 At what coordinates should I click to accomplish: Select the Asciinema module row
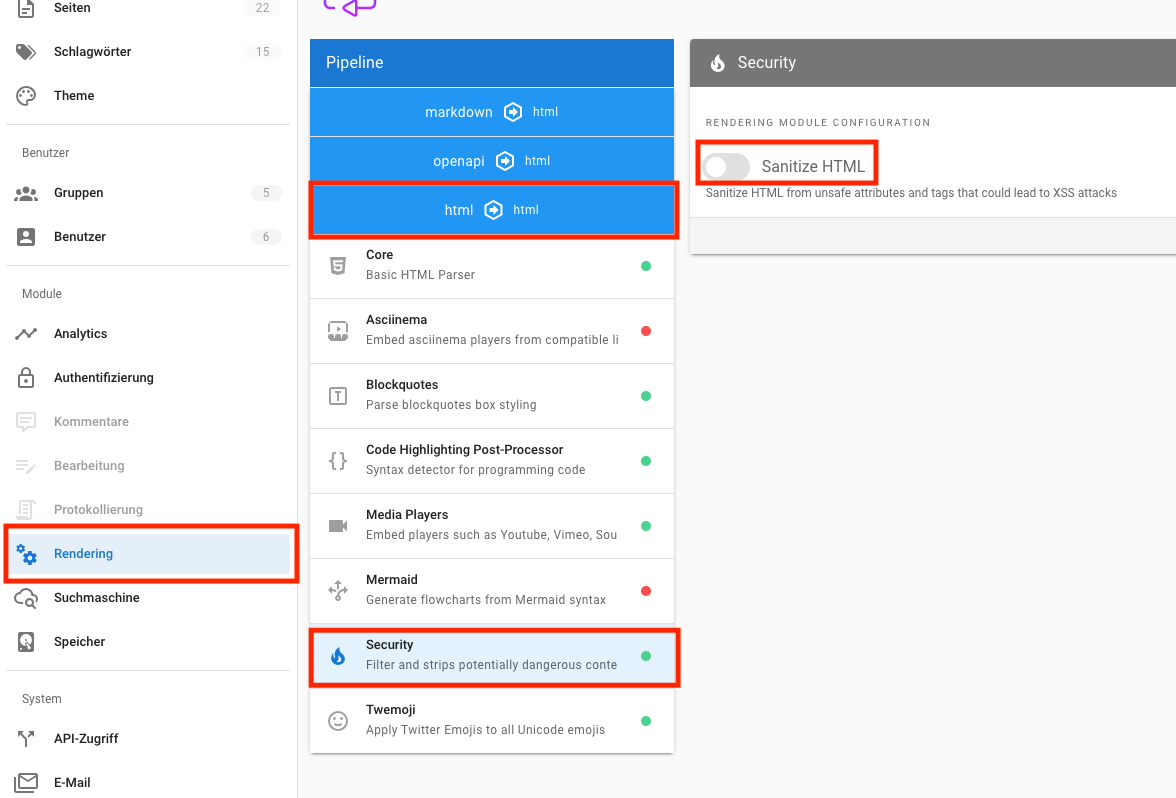point(492,331)
